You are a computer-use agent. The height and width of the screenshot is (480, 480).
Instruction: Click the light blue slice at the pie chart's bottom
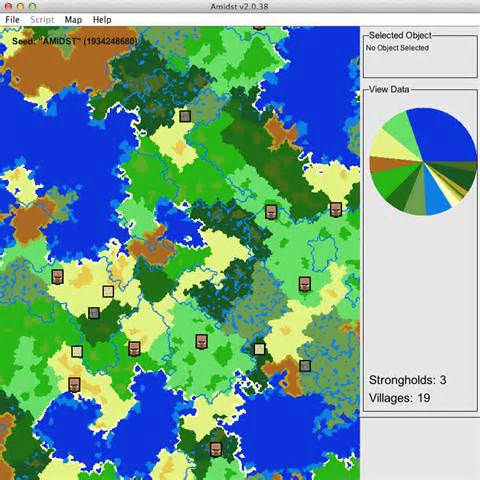pyautogui.click(x=437, y=197)
